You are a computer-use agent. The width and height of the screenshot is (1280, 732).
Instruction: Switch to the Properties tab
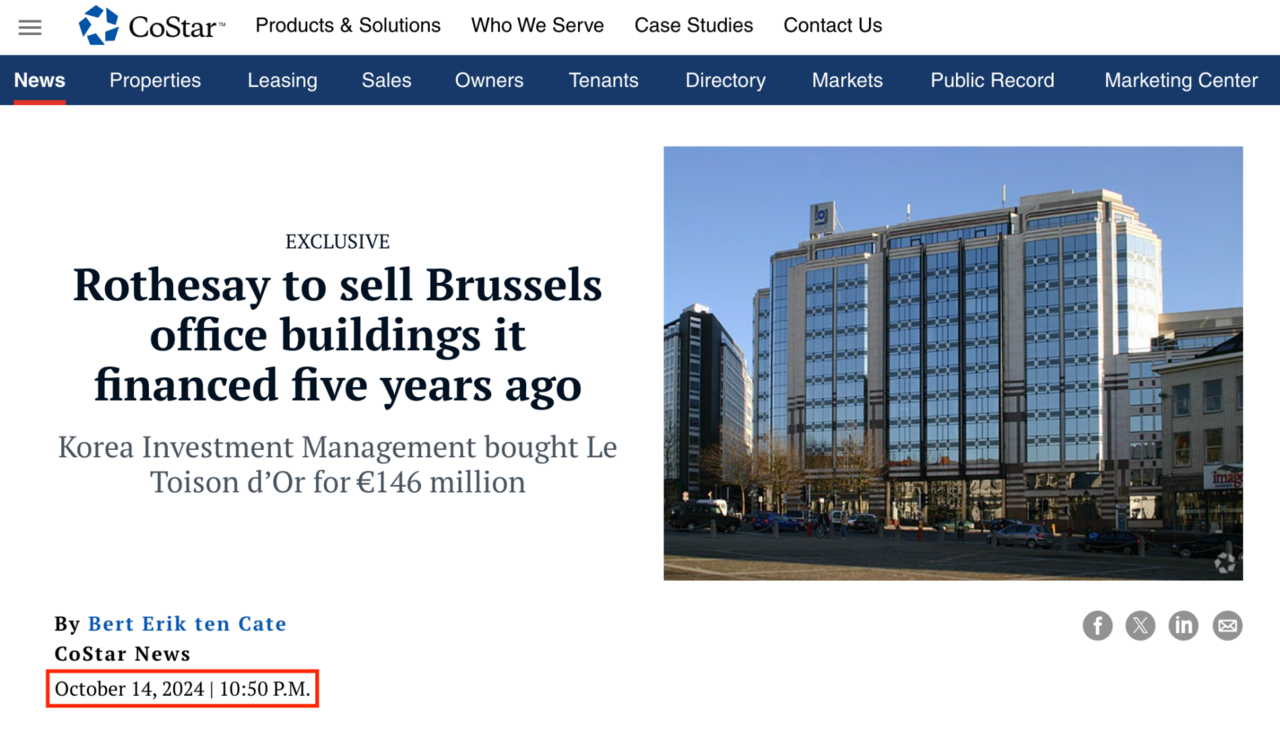[x=155, y=81]
